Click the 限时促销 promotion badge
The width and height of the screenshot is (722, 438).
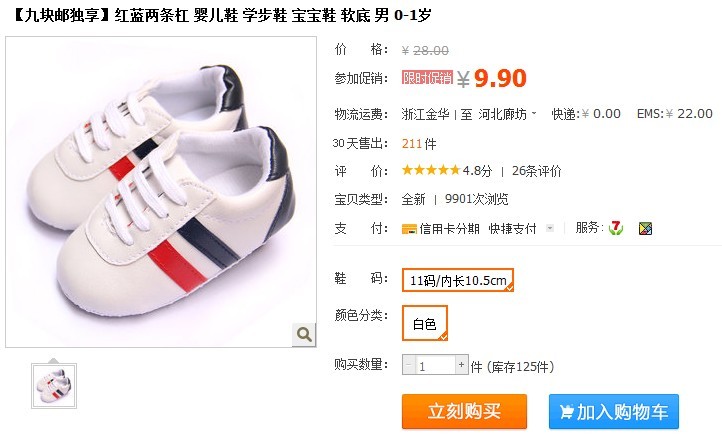[x=427, y=77]
